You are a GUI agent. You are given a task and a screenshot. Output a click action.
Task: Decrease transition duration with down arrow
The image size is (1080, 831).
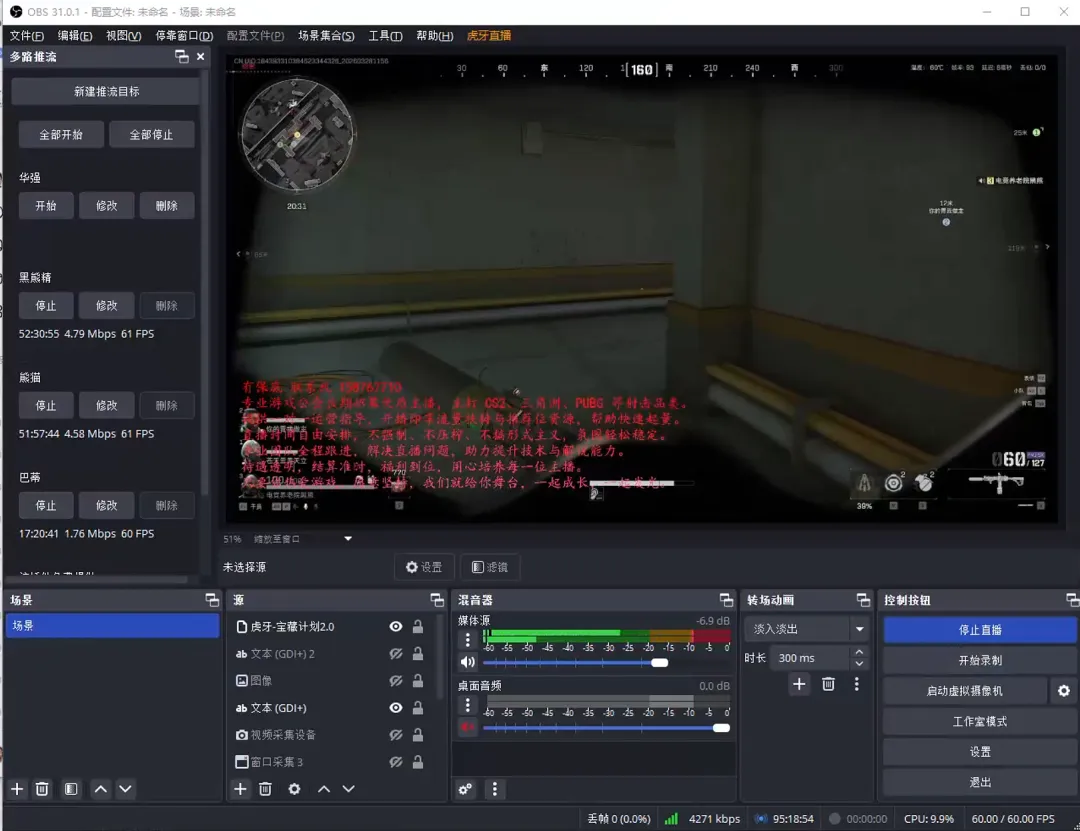click(x=859, y=664)
